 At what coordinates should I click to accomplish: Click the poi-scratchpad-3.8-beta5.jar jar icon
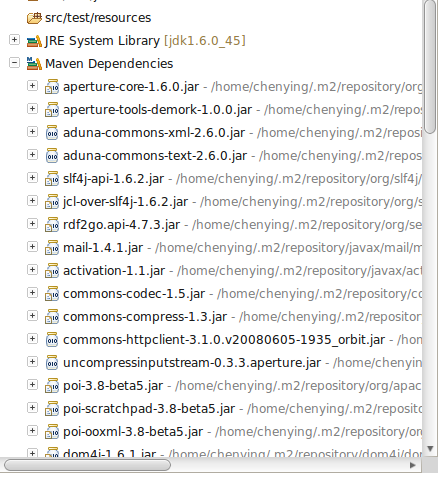(52, 409)
